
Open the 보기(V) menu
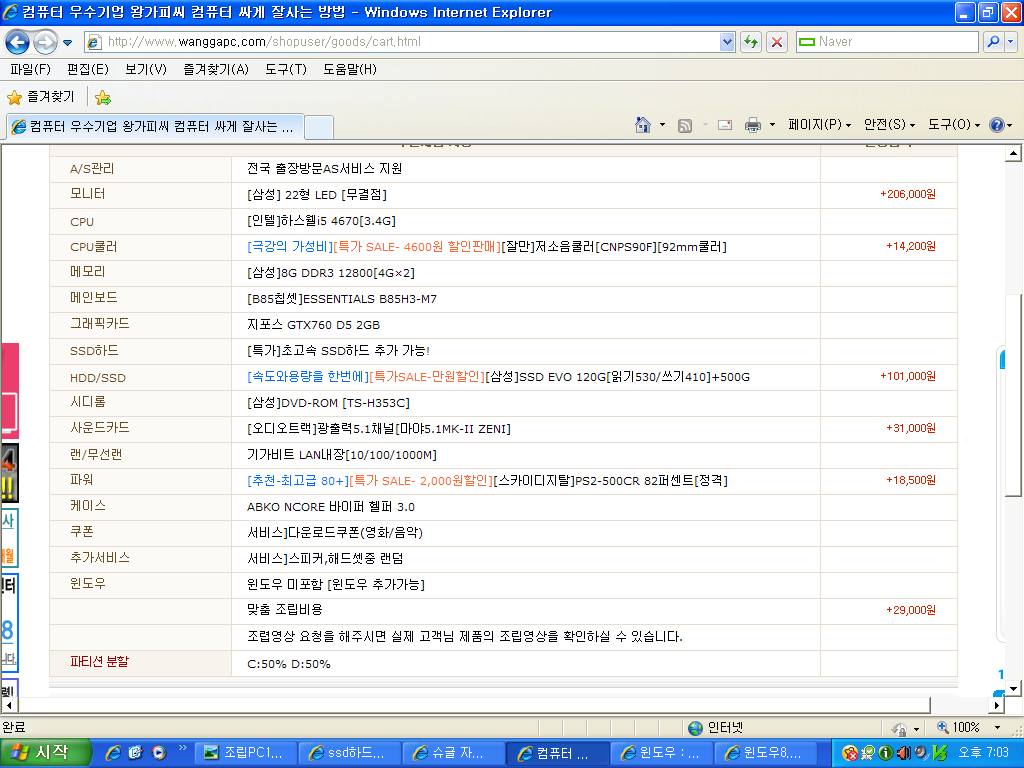[146, 69]
